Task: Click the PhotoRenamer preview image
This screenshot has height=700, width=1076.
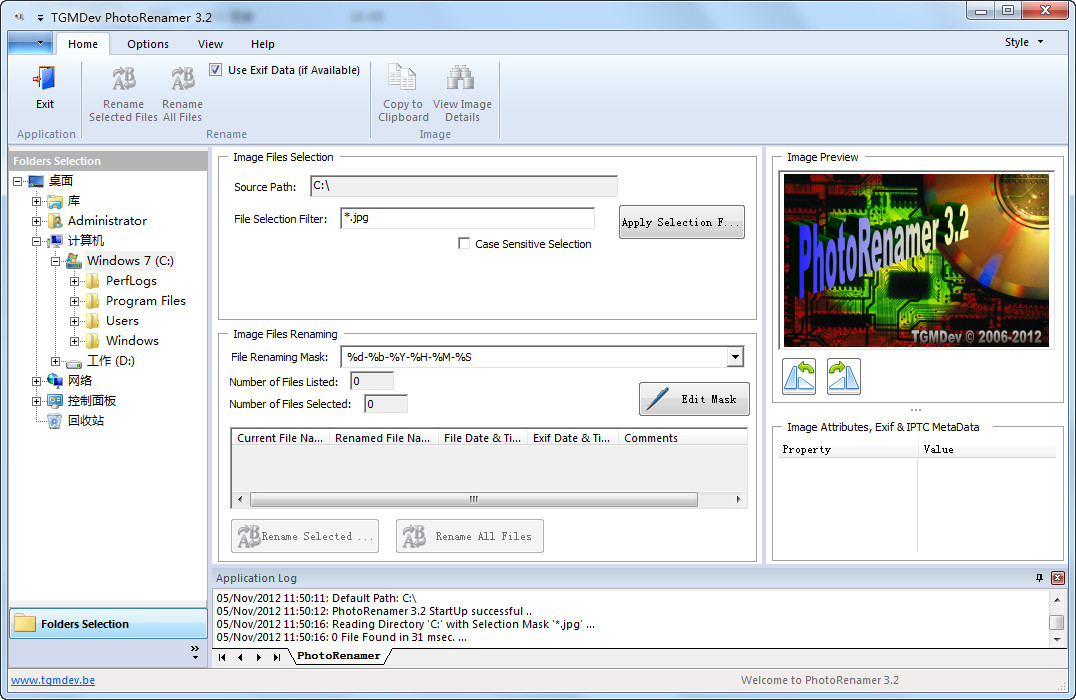Action: pos(916,260)
